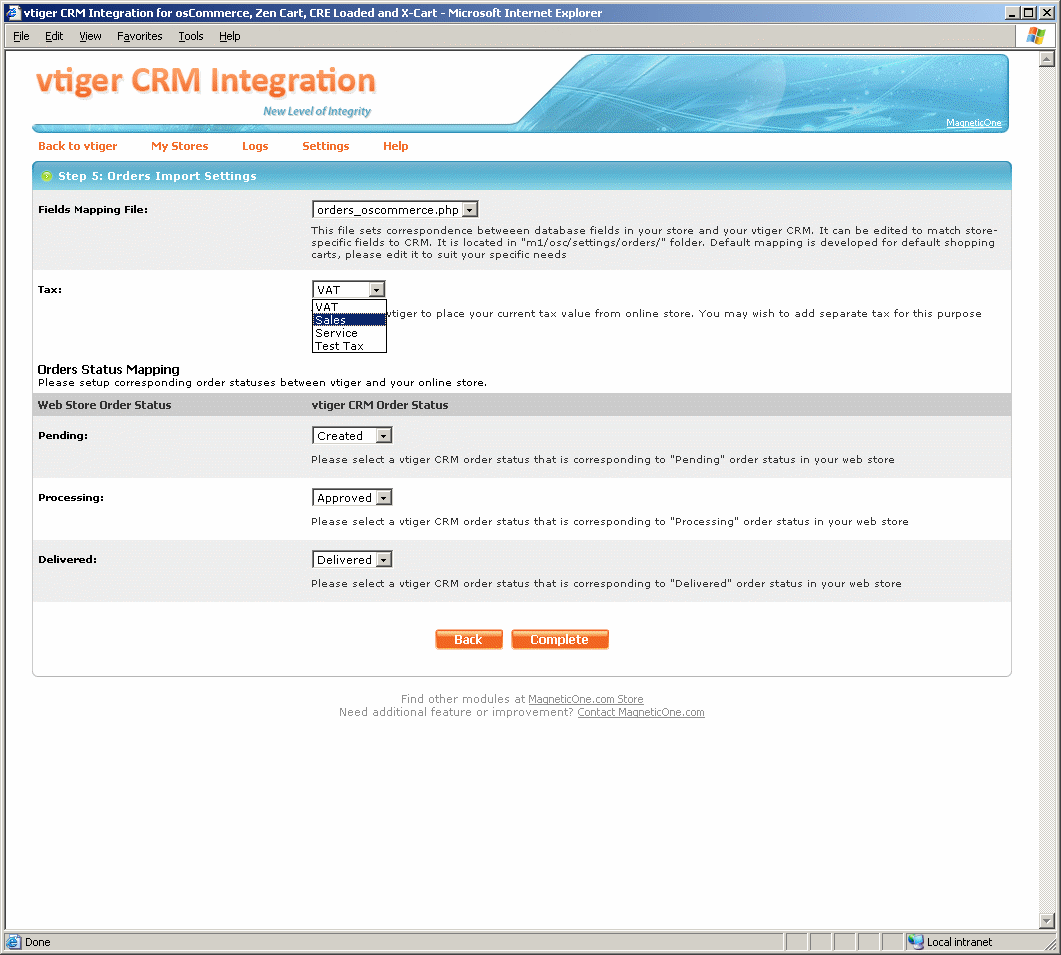Image resolution: width=1061 pixels, height=955 pixels.
Task: Click the Fields Mapping File label
Action: coord(93,210)
